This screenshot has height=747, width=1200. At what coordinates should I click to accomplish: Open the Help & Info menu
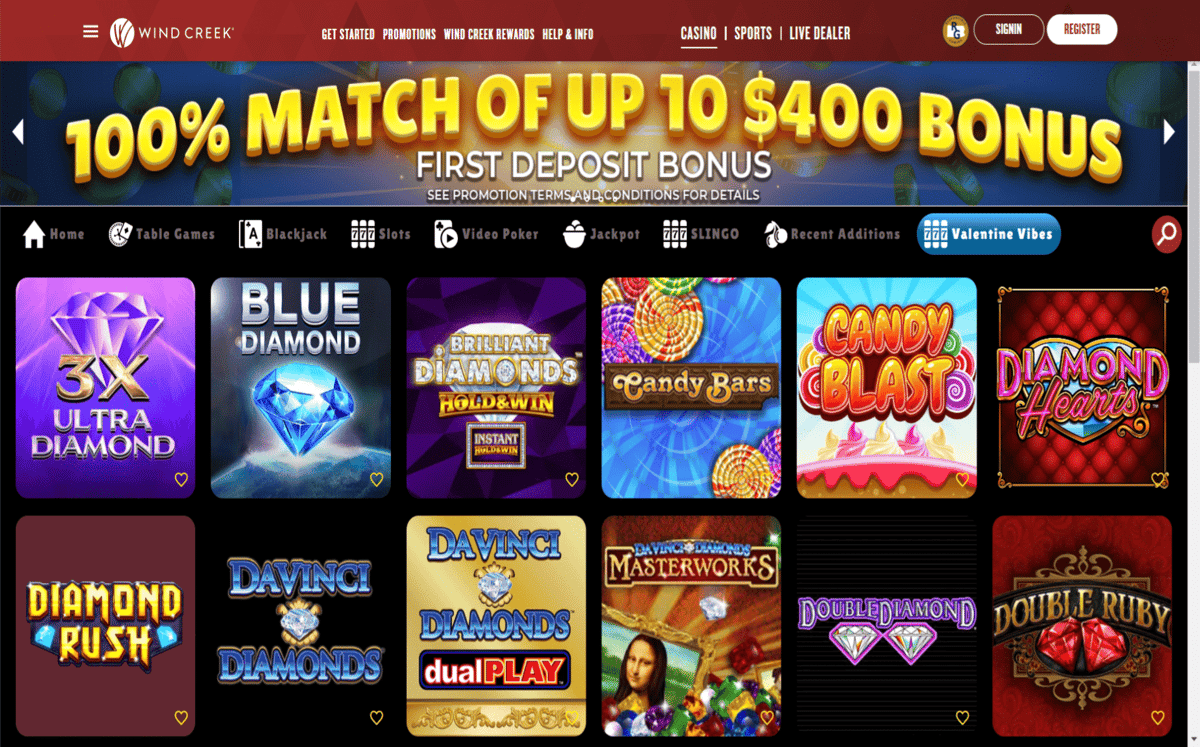tap(567, 34)
